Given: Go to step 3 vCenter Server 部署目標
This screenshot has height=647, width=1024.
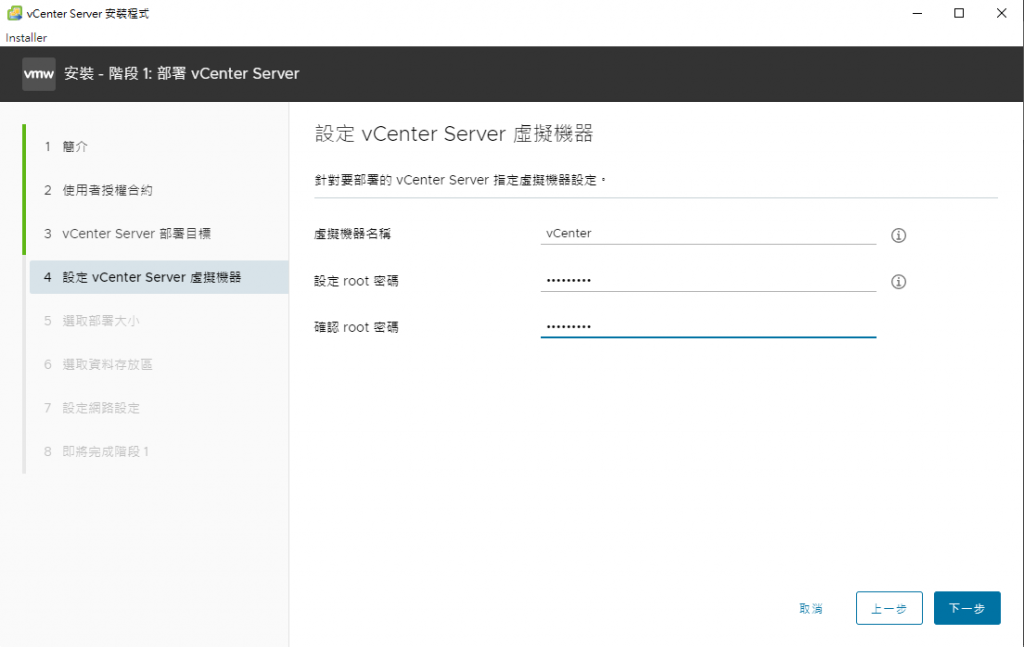Looking at the screenshot, I should coord(127,234).
